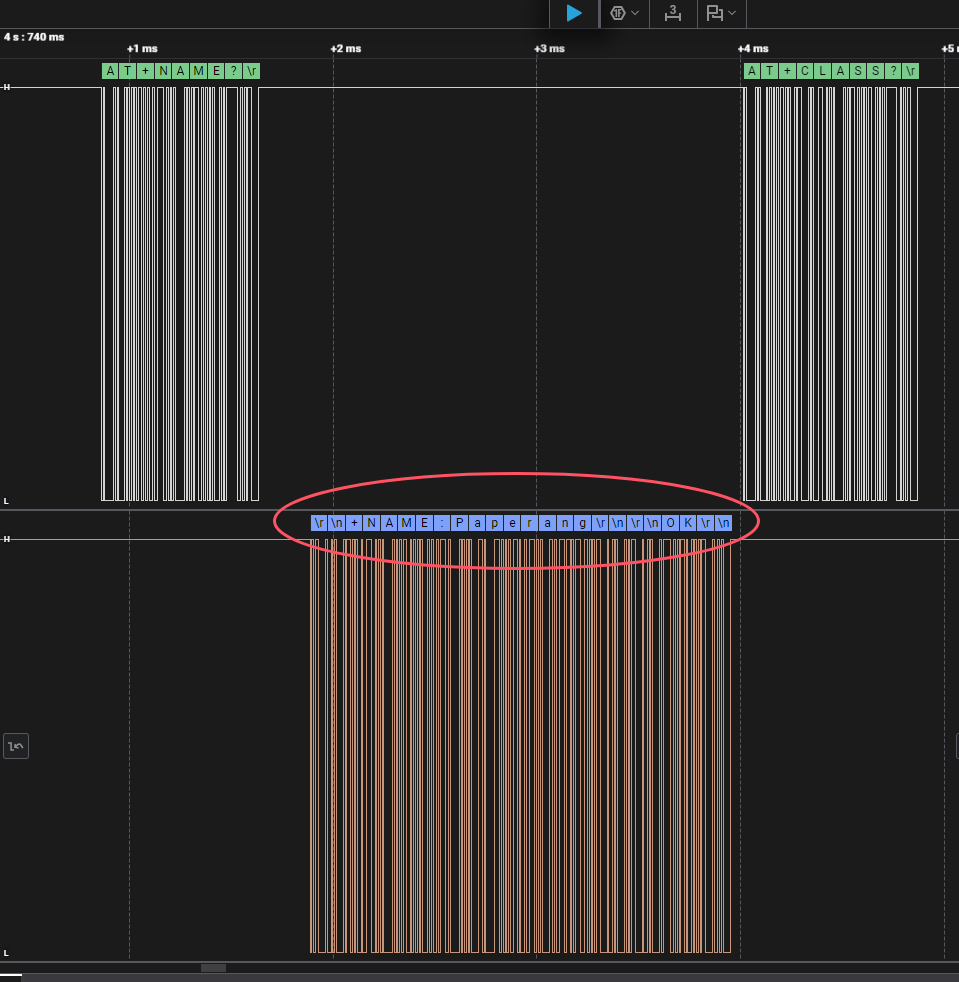Screen dimensions: 959x982
Task: Click the +2 ms timeline marker
Action: pyautogui.click(x=345, y=49)
